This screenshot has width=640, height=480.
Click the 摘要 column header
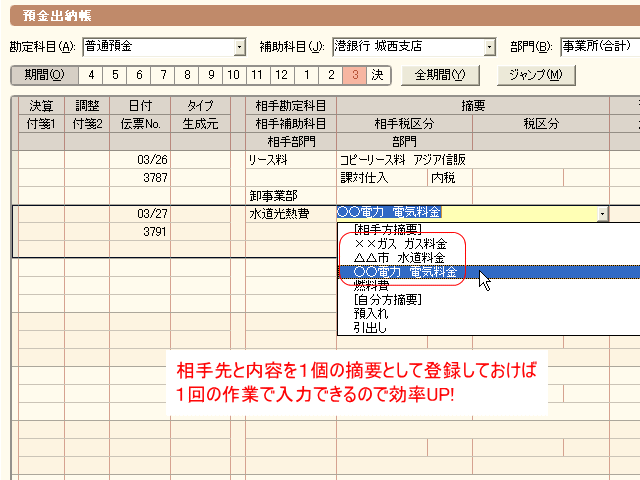click(473, 106)
